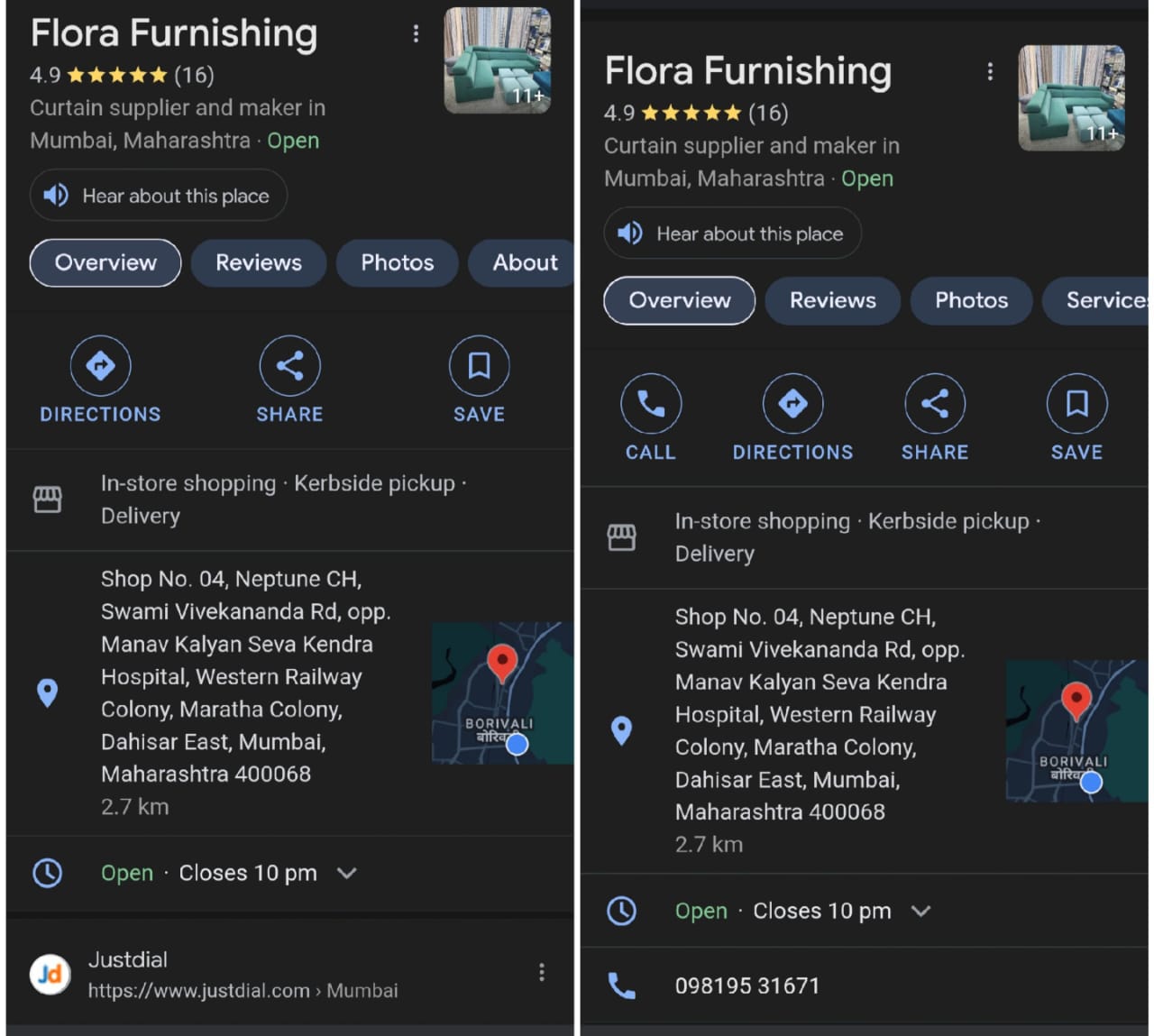Open the Borivali map thumbnail in left listing
The image size is (1154, 1036).
tap(501, 692)
